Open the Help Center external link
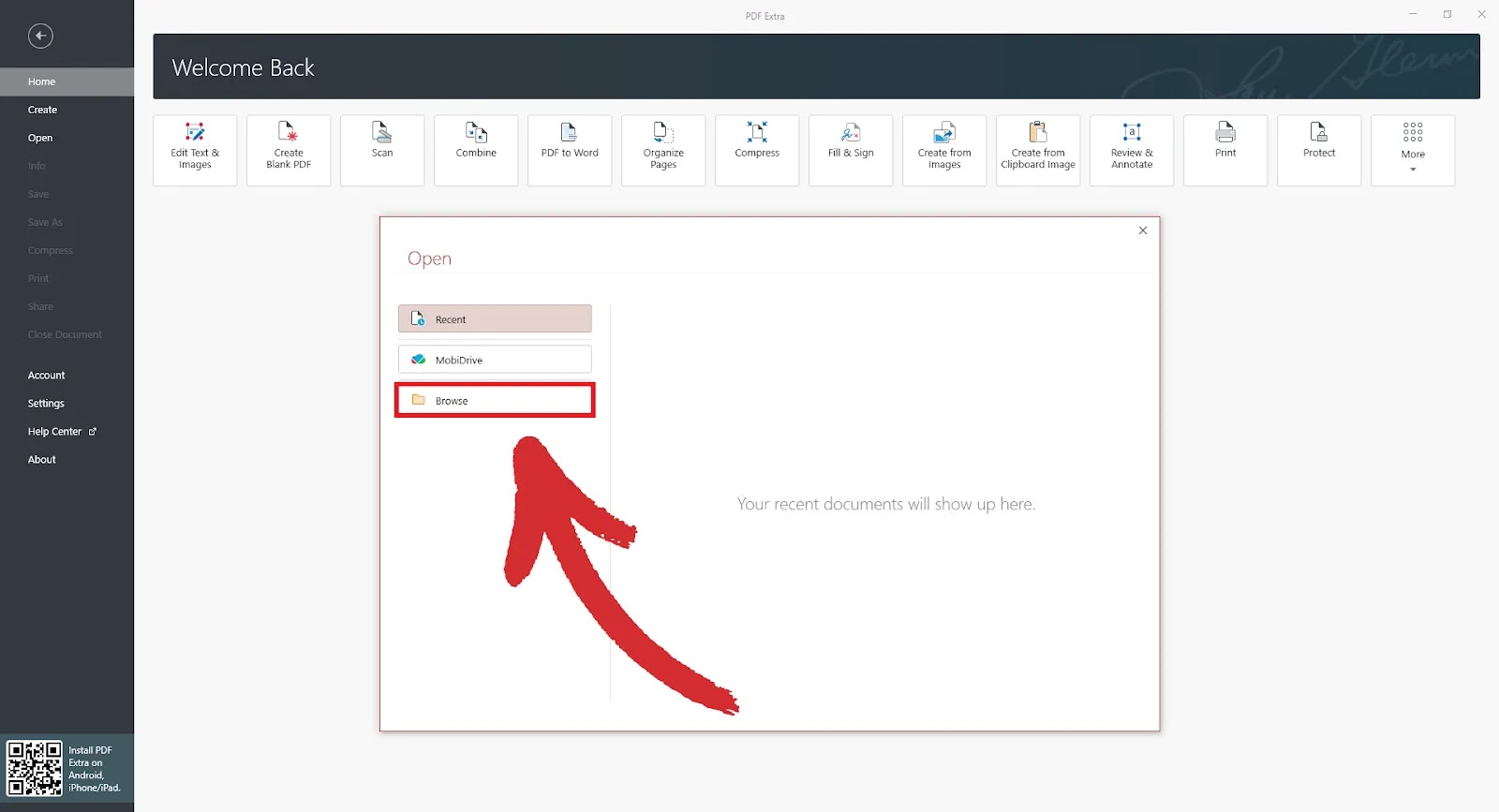1499x812 pixels. [67, 431]
